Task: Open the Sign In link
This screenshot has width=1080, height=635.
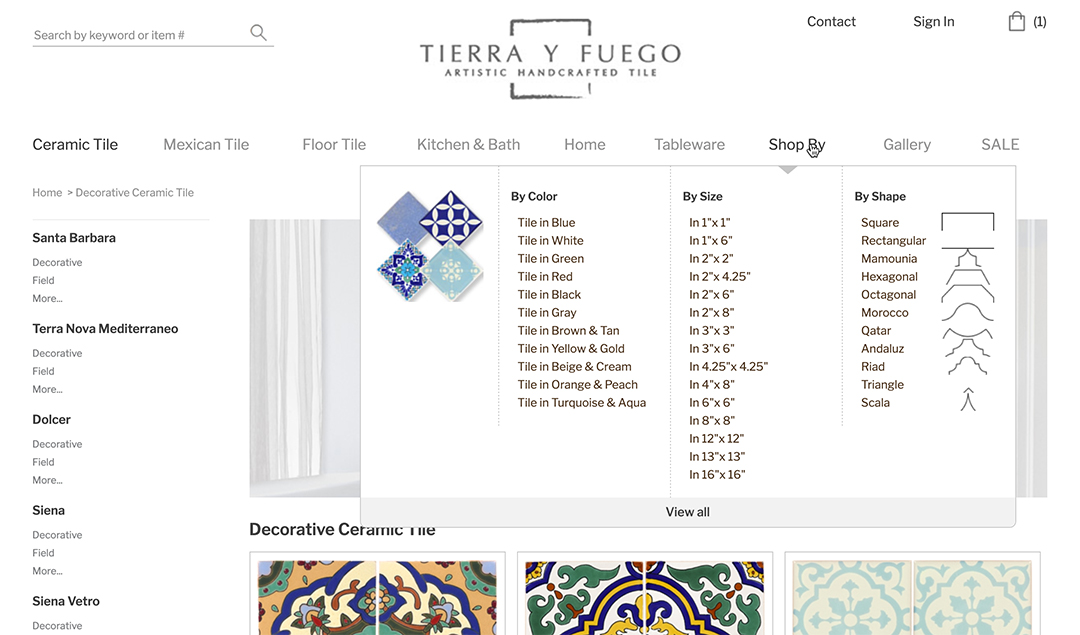Action: tap(934, 21)
